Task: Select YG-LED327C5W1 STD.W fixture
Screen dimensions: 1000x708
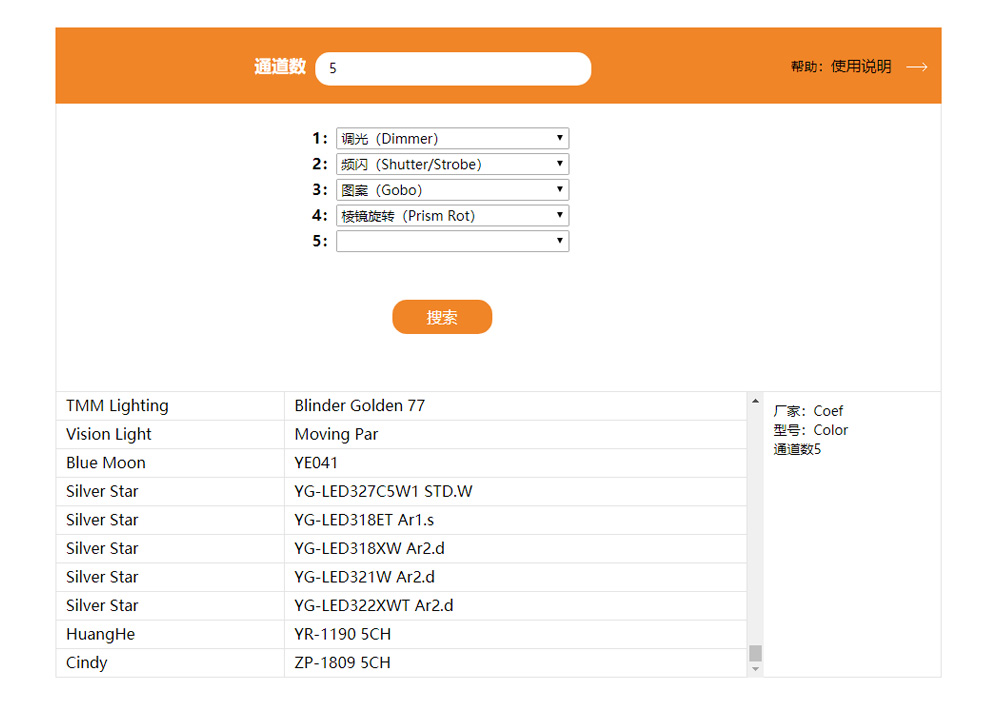Action: [400, 492]
